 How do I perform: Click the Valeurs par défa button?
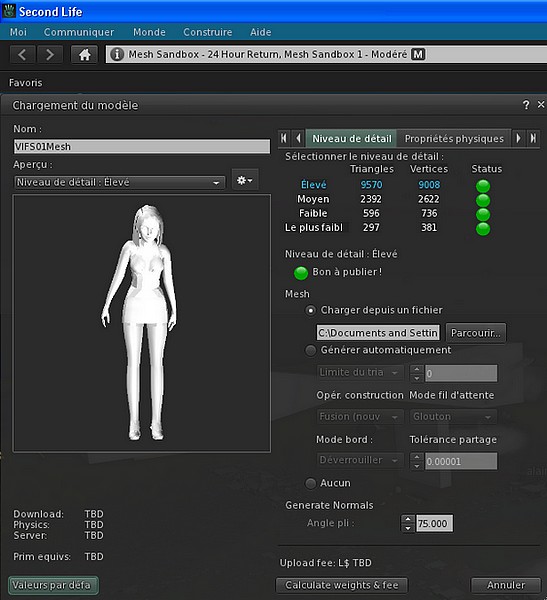(x=53, y=585)
